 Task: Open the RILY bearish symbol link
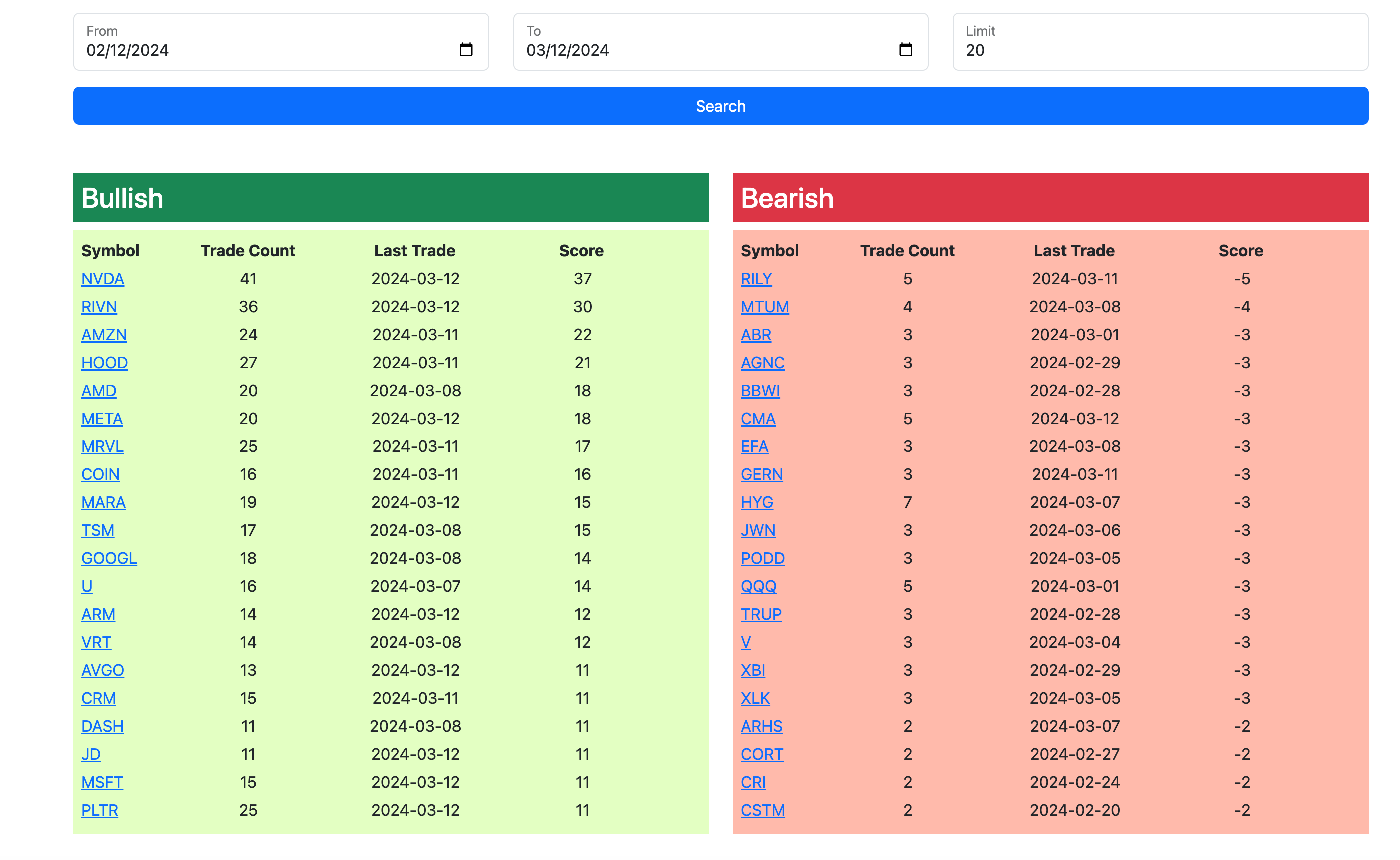pyautogui.click(x=756, y=279)
